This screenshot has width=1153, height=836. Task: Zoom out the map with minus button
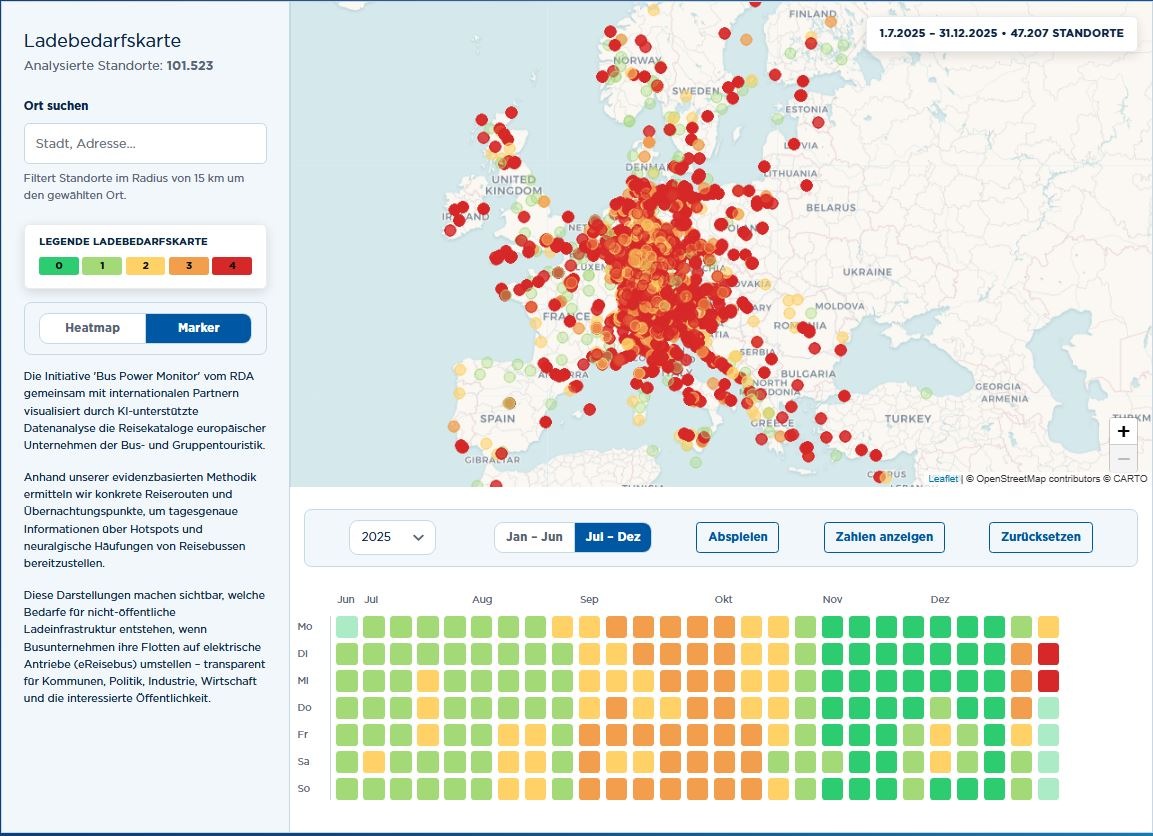(1123, 458)
